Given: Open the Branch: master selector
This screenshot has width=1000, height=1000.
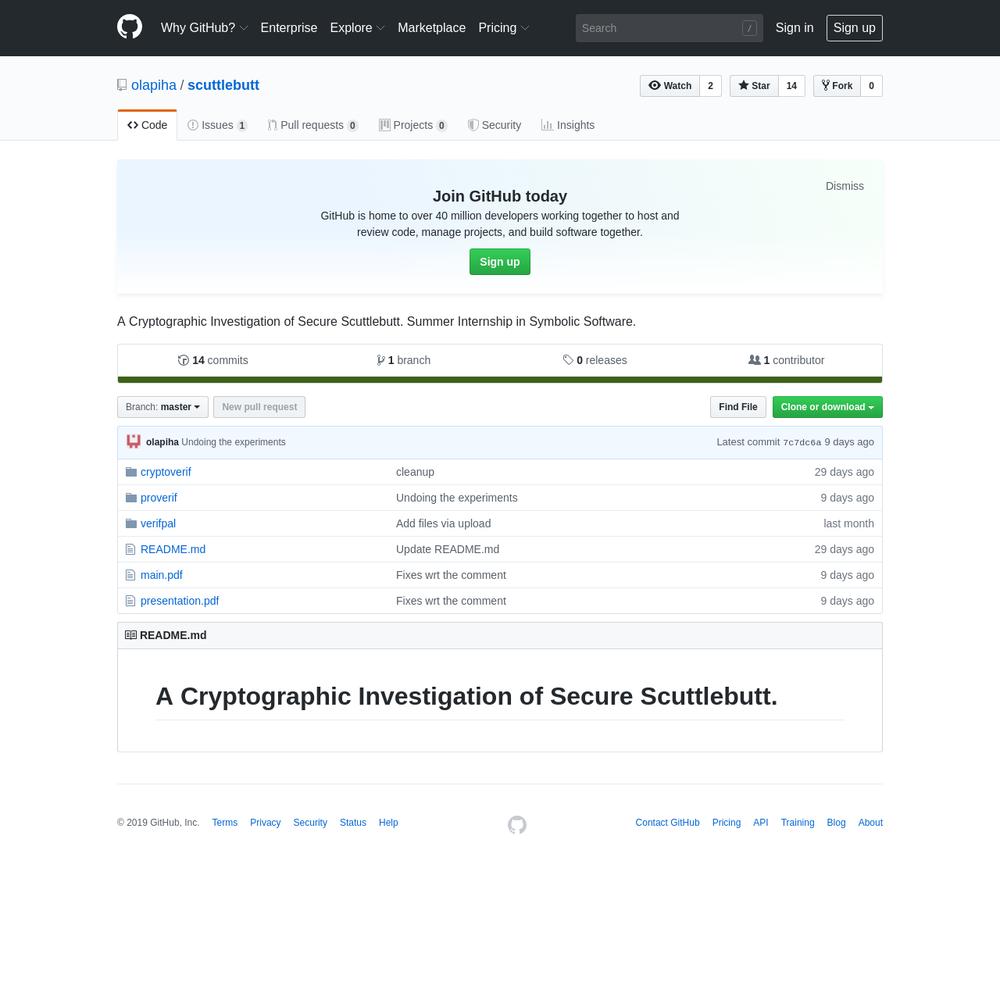Looking at the screenshot, I should [163, 407].
